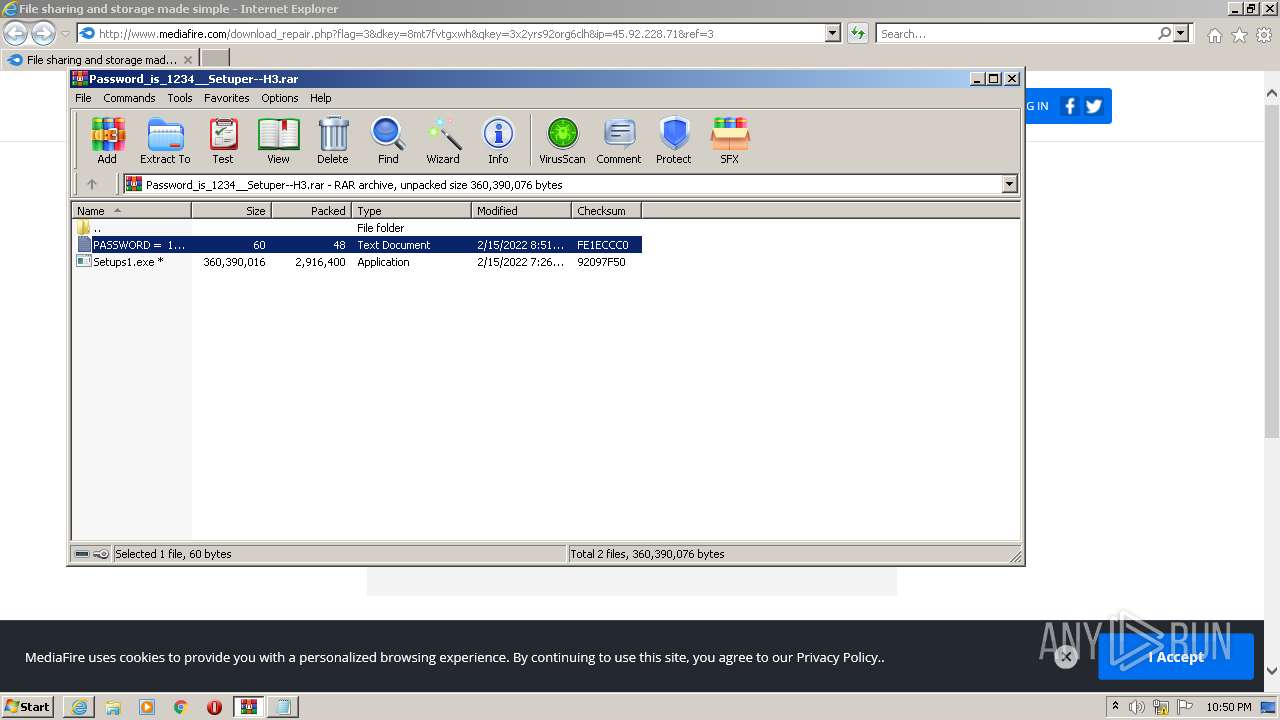
Task: Click the Internet Explorer forward arrow
Action: 43,33
